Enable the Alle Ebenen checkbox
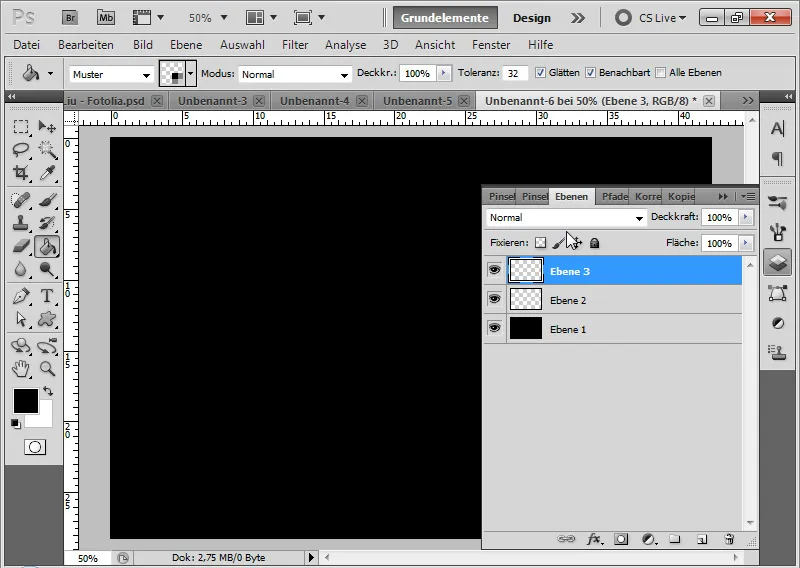This screenshot has width=800, height=568. (x=660, y=72)
